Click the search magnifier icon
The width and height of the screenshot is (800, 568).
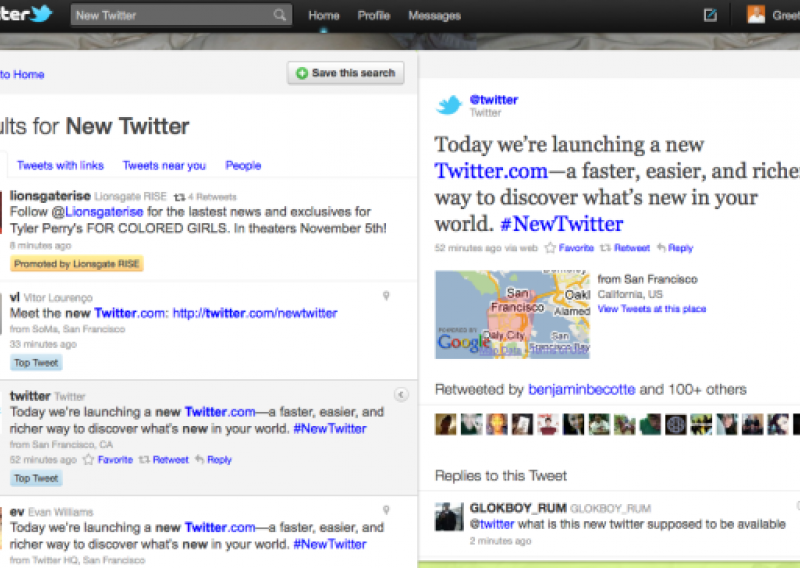280,15
